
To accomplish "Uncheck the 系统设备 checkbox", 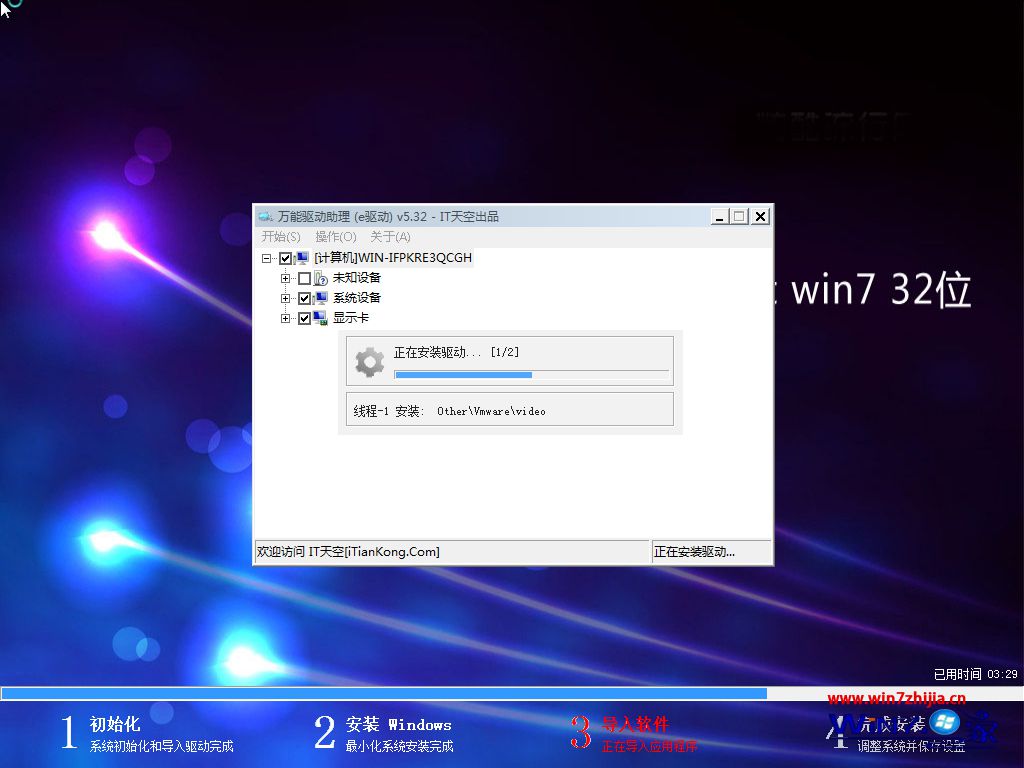I will (x=304, y=298).
